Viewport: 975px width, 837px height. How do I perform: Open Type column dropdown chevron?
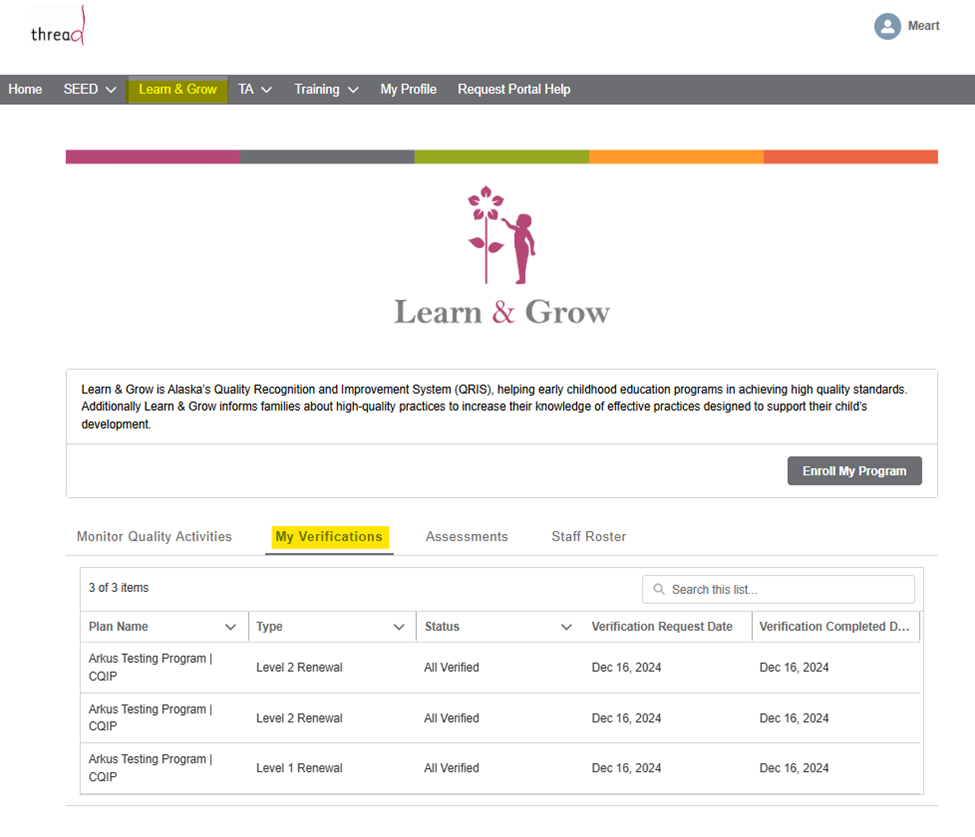tap(399, 627)
